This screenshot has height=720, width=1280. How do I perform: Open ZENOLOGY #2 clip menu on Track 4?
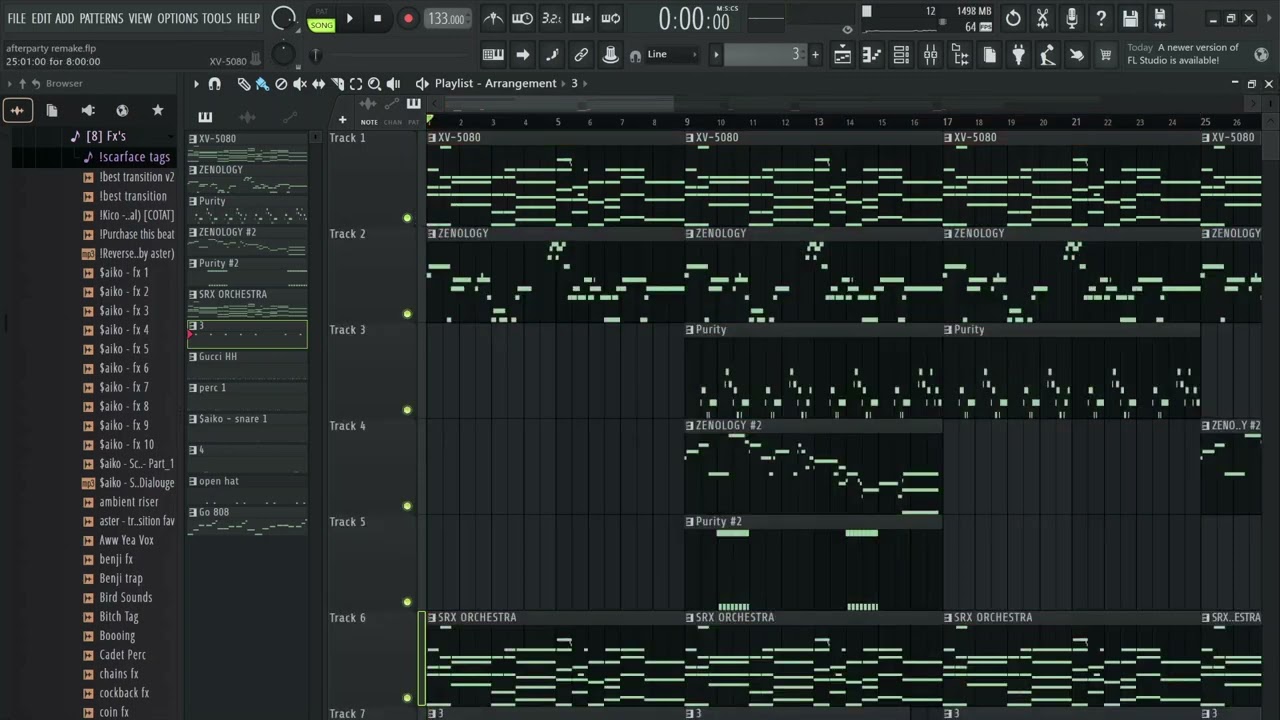click(689, 425)
